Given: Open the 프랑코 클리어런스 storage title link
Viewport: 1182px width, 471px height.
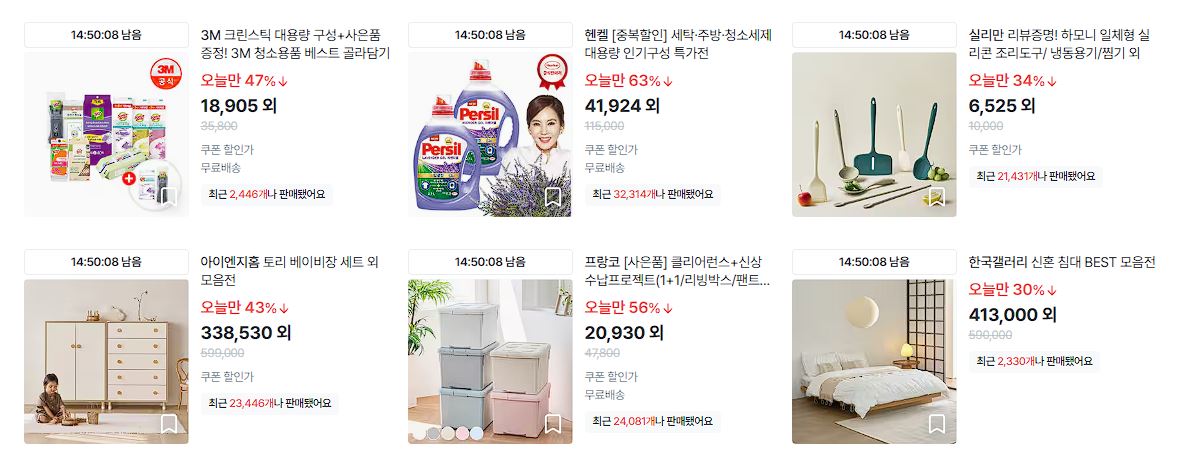Looking at the screenshot, I should point(677,271).
